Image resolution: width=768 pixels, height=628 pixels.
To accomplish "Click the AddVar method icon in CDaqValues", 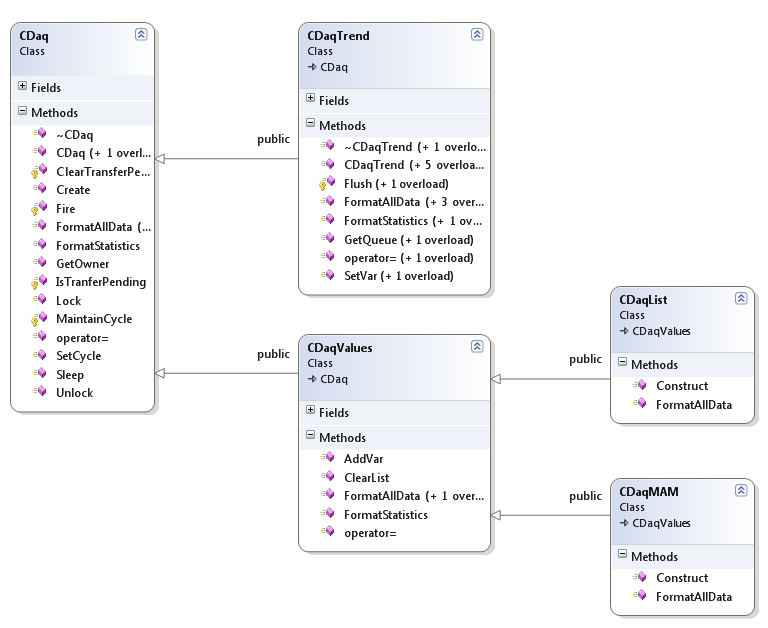I will click(326, 459).
